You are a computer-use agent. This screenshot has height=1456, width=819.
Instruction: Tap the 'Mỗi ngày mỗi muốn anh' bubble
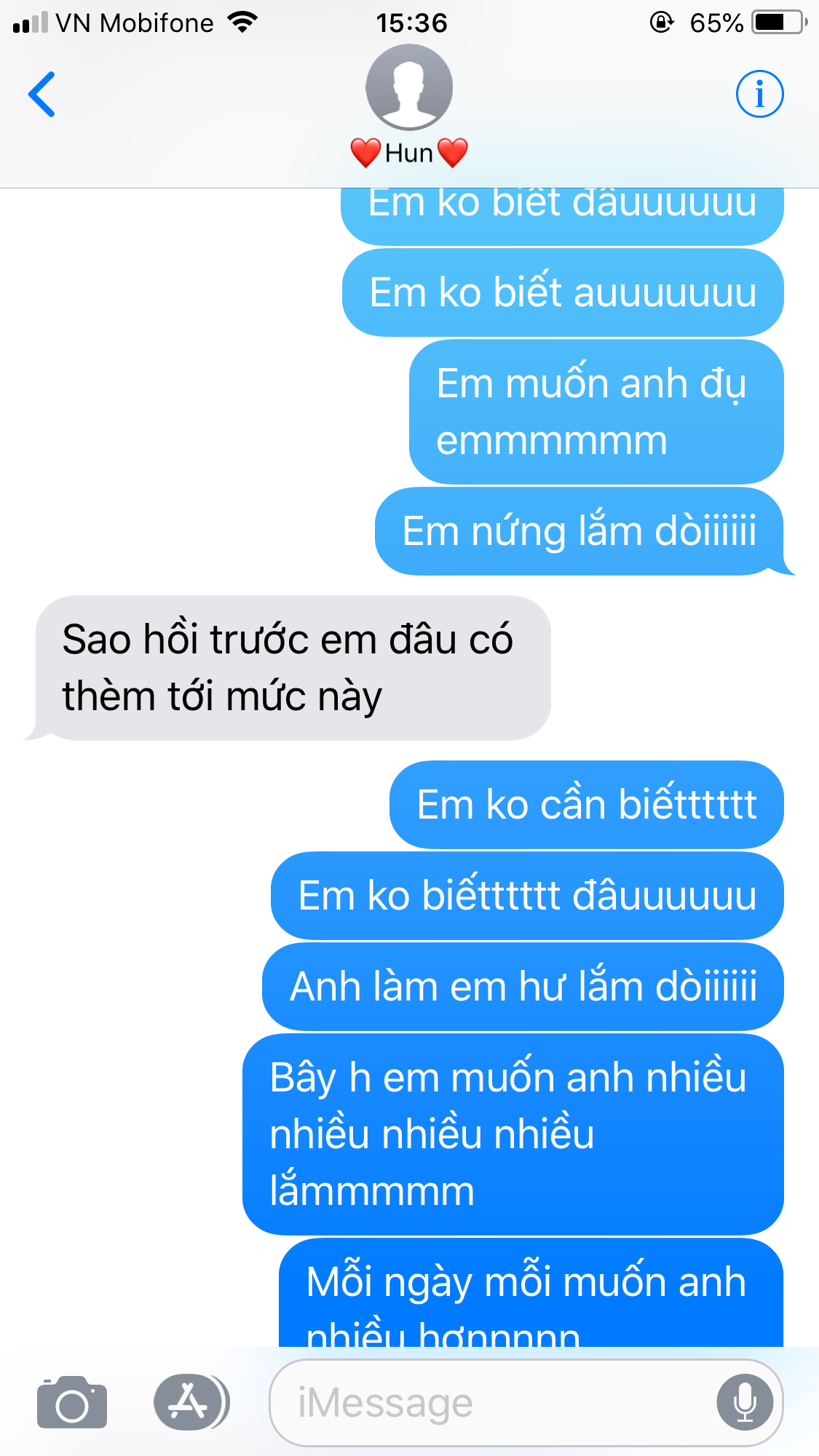[531, 1293]
